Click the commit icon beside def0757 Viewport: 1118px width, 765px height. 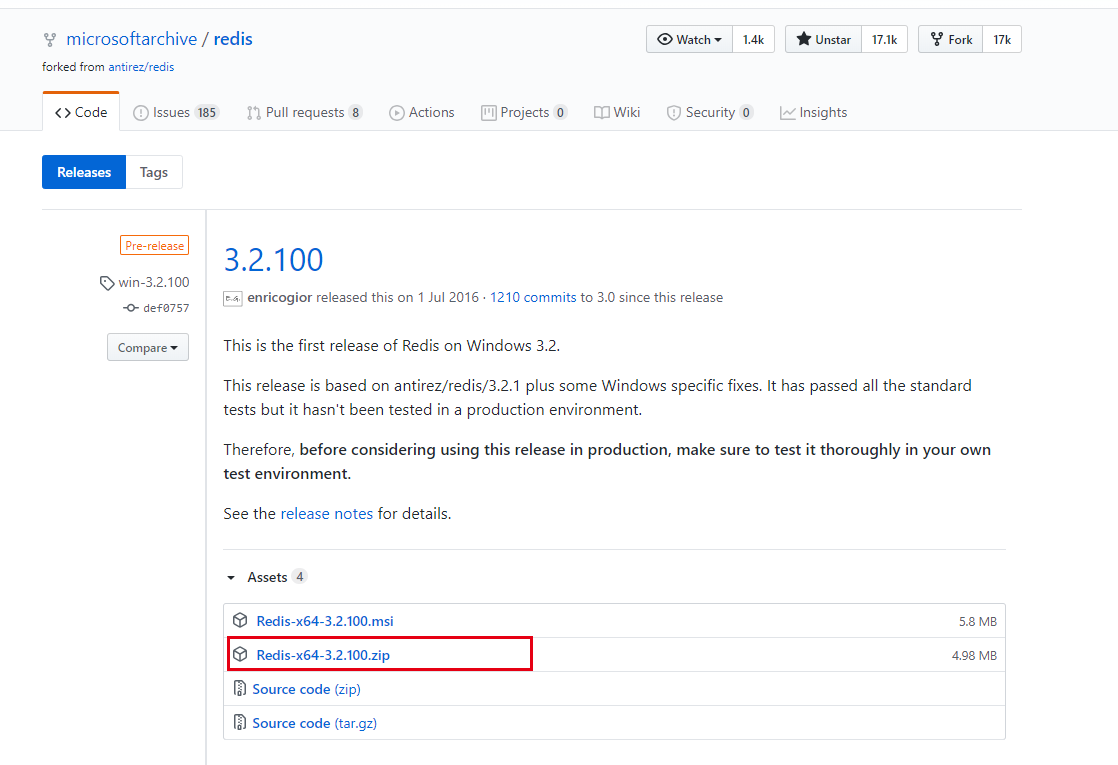click(130, 308)
